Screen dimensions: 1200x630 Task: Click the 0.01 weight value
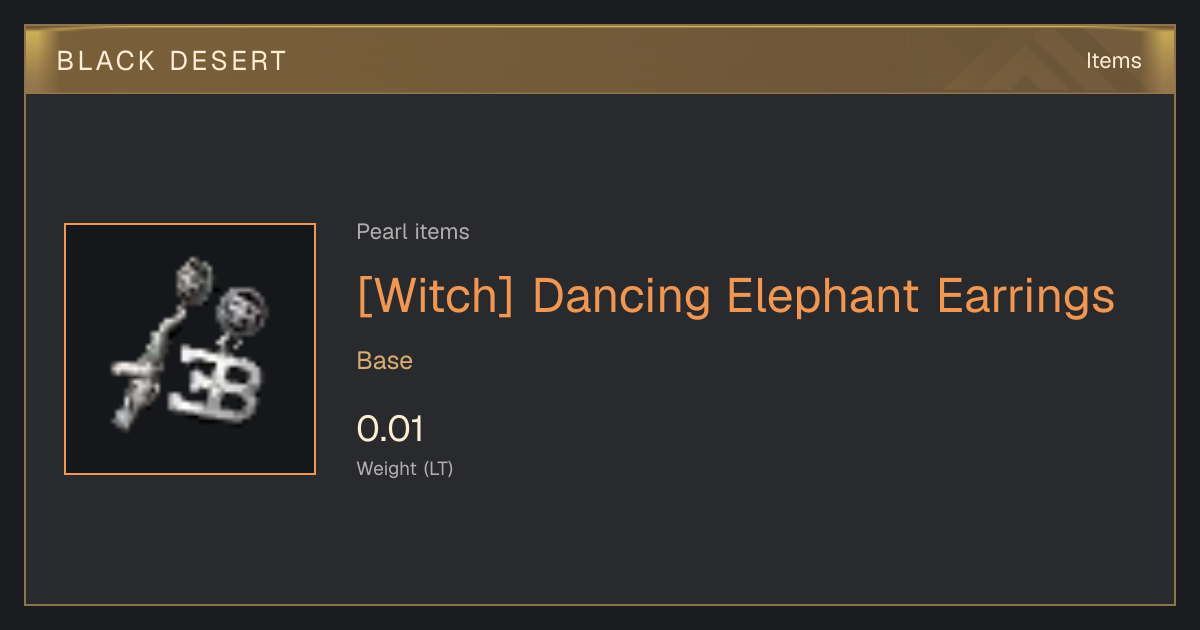click(391, 429)
